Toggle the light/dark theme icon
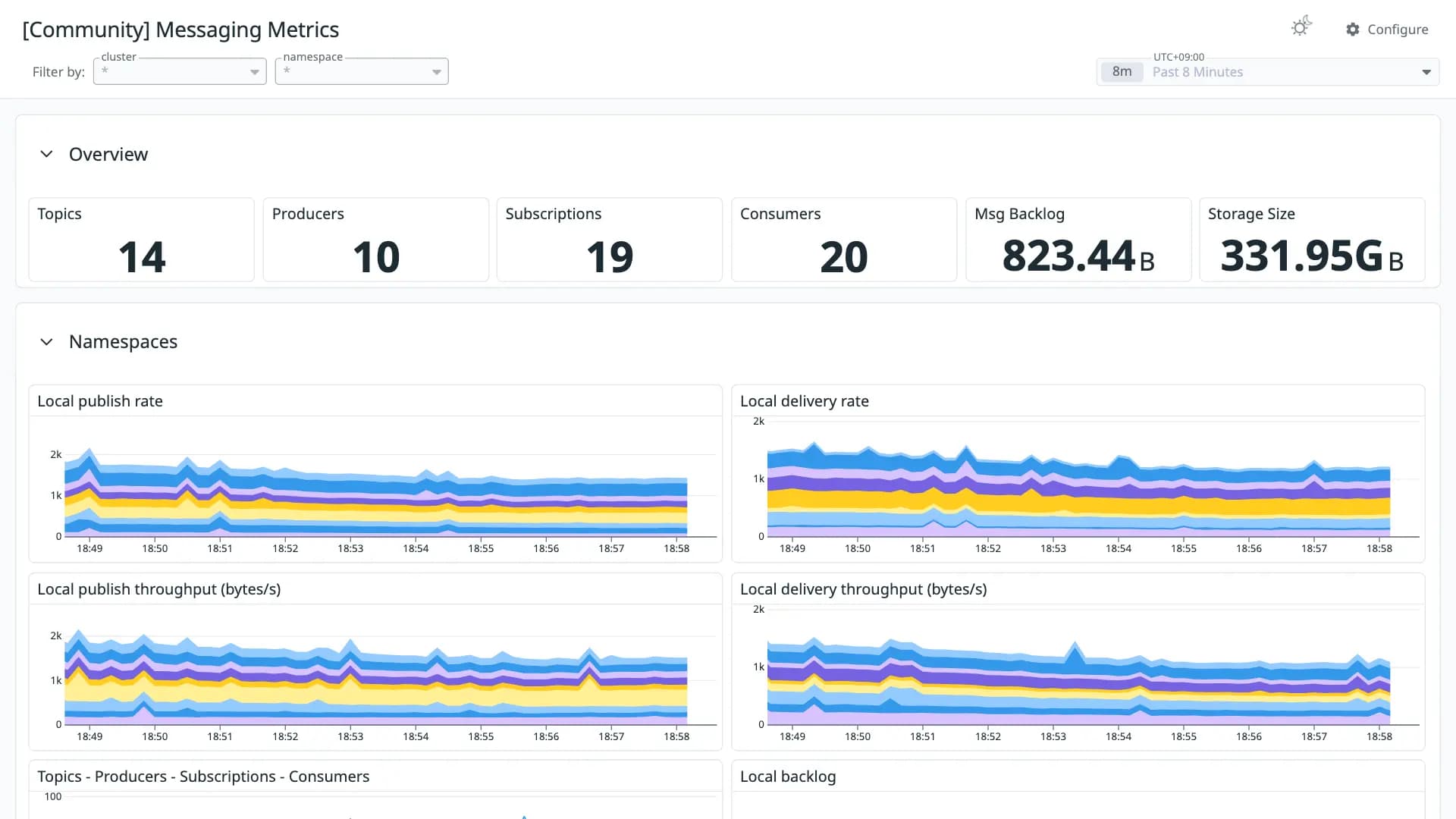The image size is (1456, 819). pos(1301,27)
